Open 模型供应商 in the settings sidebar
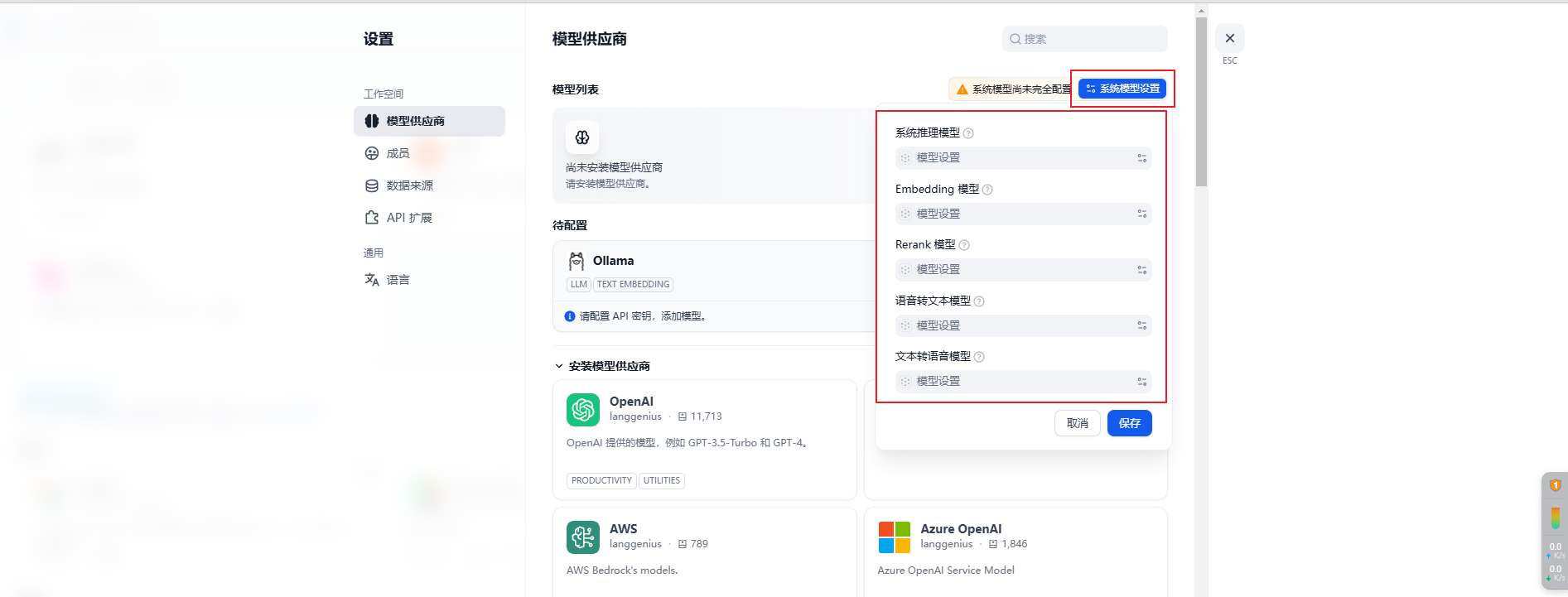The width and height of the screenshot is (1568, 597). tap(429, 121)
